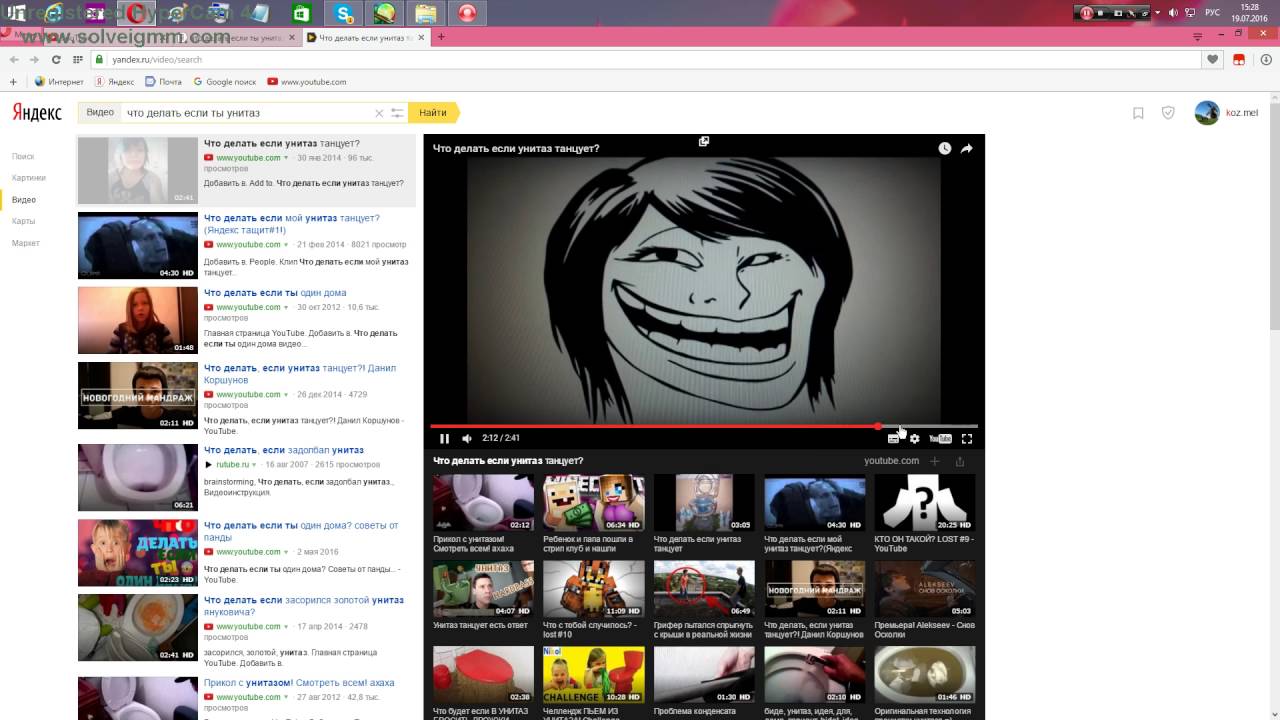Select the Поиск section in sidebar
This screenshot has width=1280, height=720.
pyautogui.click(x=23, y=156)
